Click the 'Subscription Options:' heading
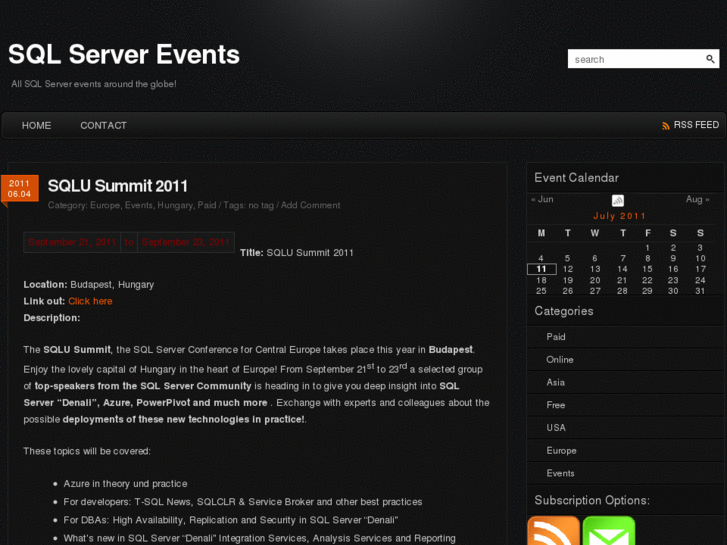This screenshot has width=727, height=545. [x=592, y=500]
